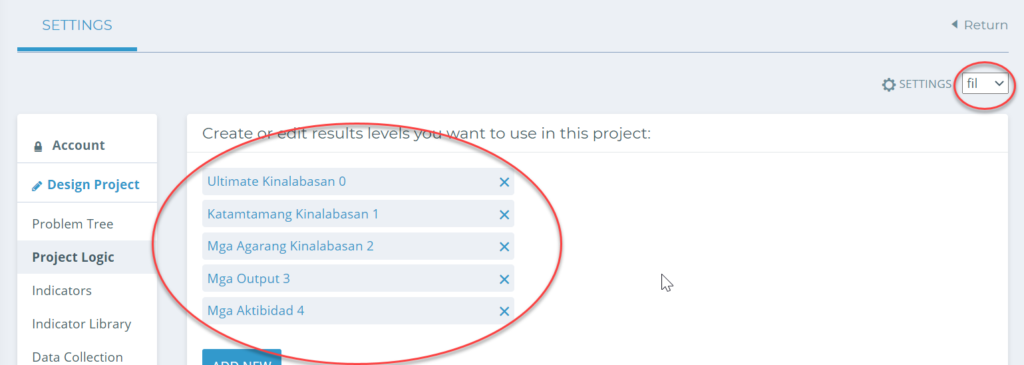Remove Ultimate Kinalabasan 0 with its X icon
Screen dimensions: 1024x365
[504, 182]
